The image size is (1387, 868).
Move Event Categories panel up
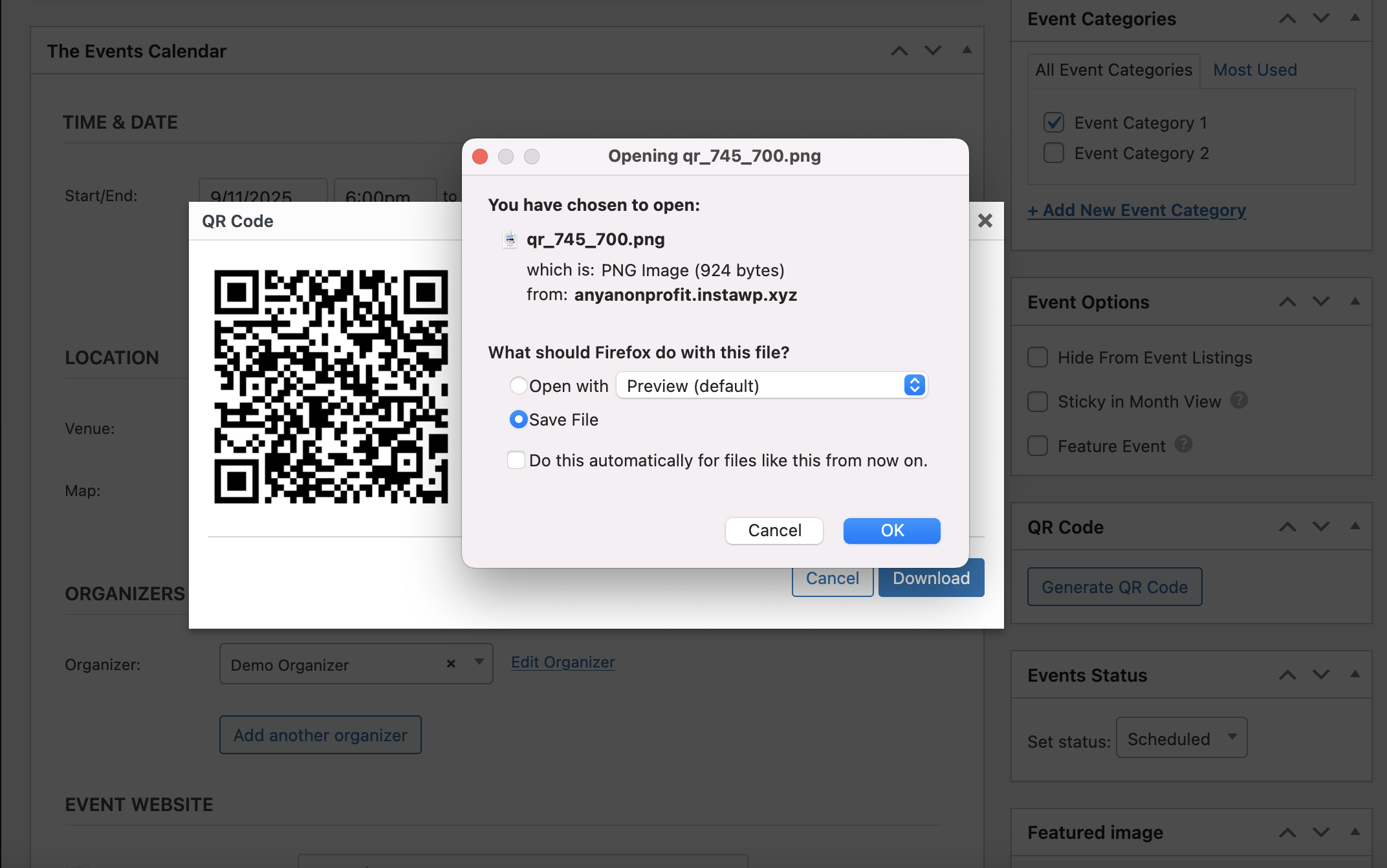(x=1287, y=19)
